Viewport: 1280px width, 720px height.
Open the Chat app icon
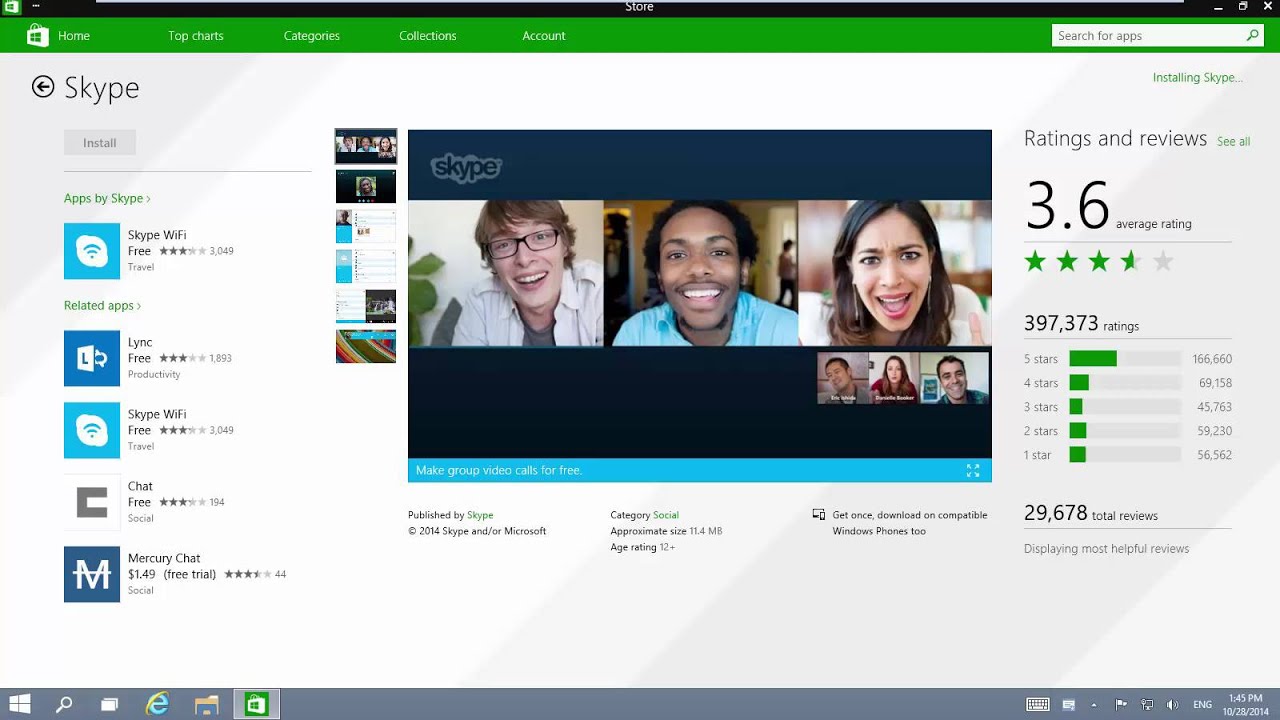[92, 502]
